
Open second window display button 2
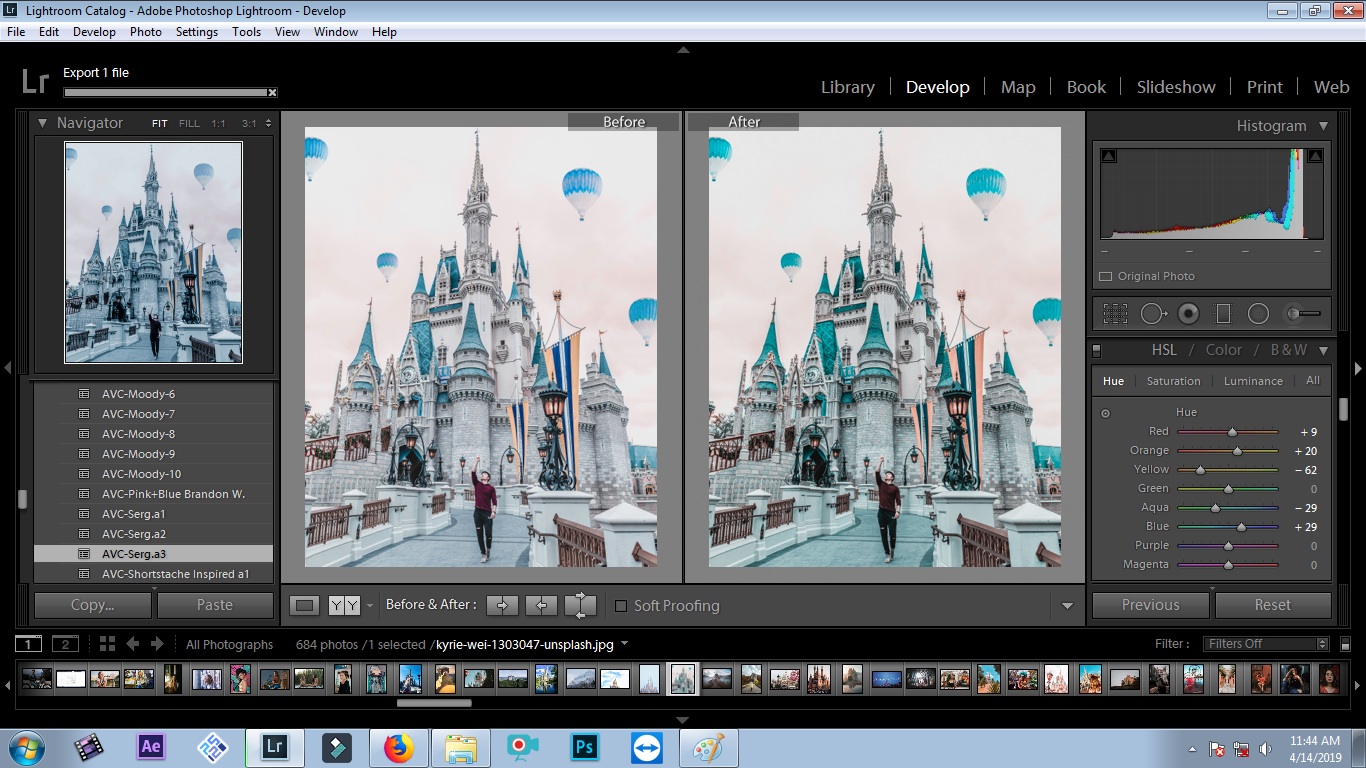point(65,644)
